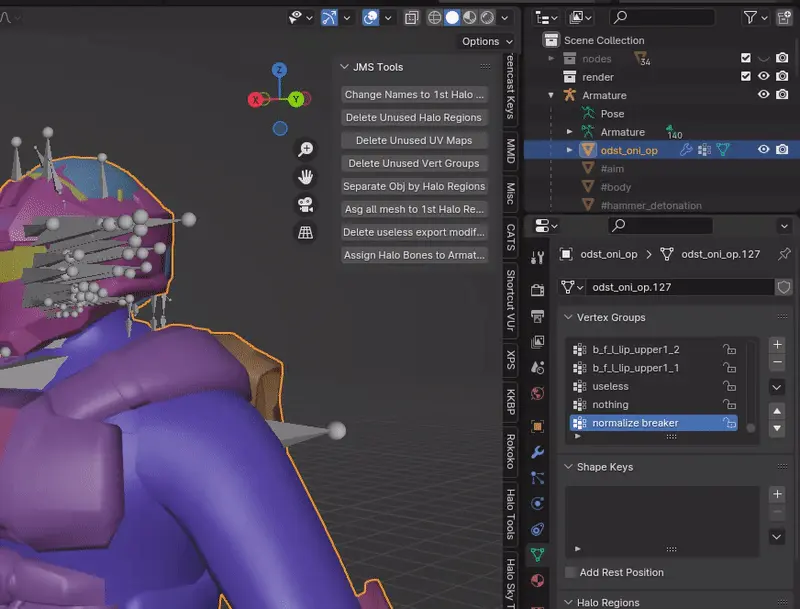Toggle lock on the useless vertex group
This screenshot has width=800, height=609.
pos(730,386)
